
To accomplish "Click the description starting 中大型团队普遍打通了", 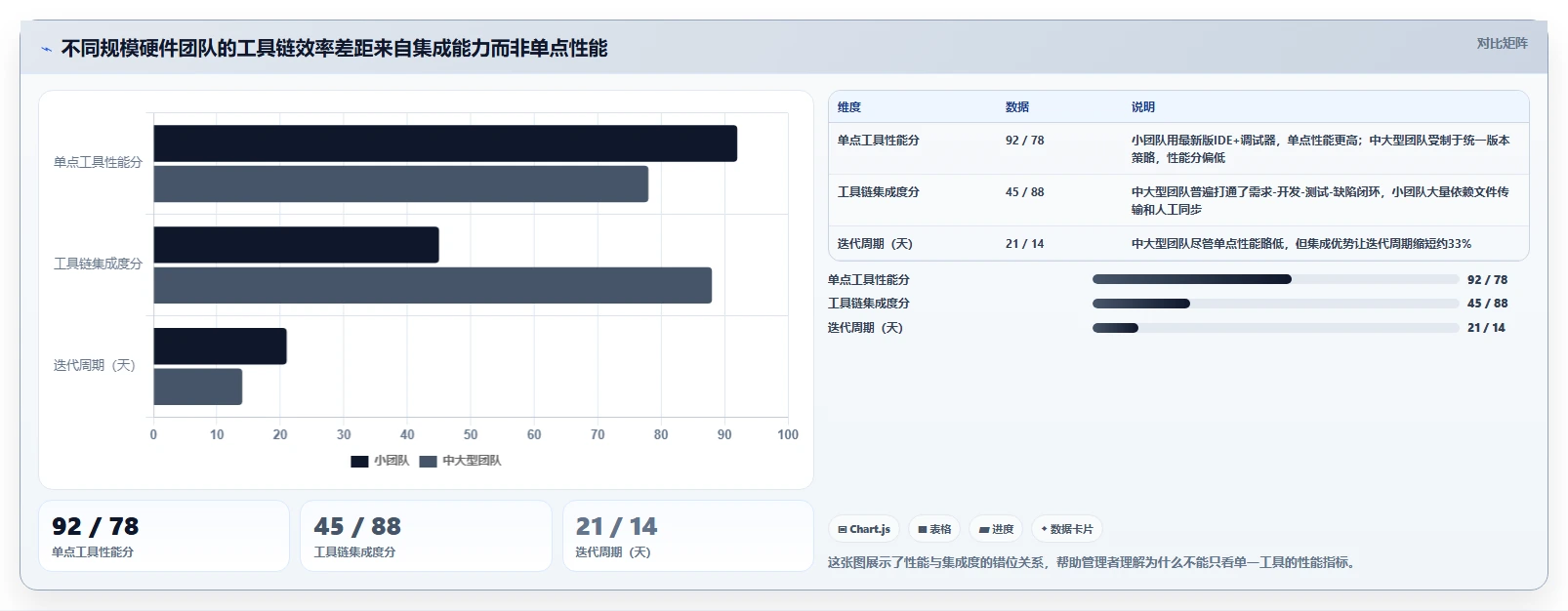I will (1321, 201).
